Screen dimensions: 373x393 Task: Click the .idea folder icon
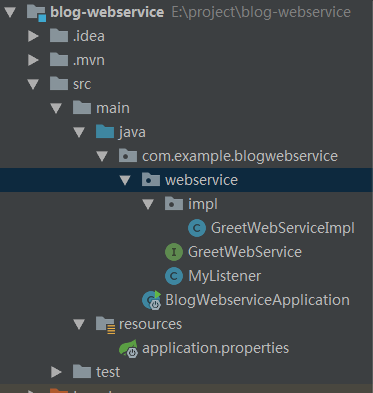(59, 35)
